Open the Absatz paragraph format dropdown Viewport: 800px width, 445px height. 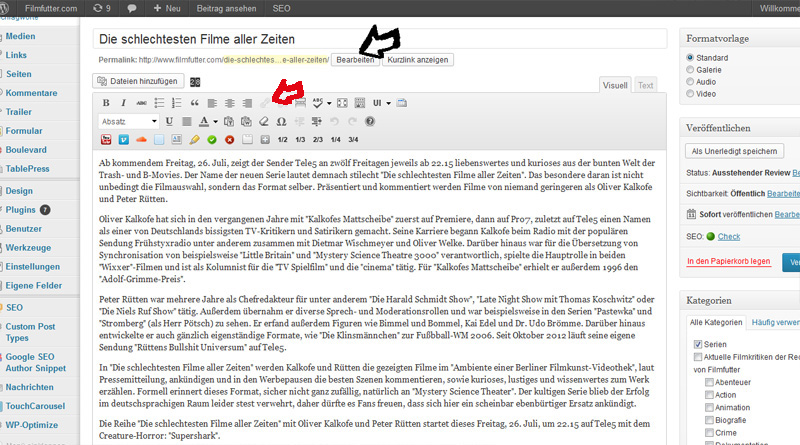pyautogui.click(x=128, y=121)
